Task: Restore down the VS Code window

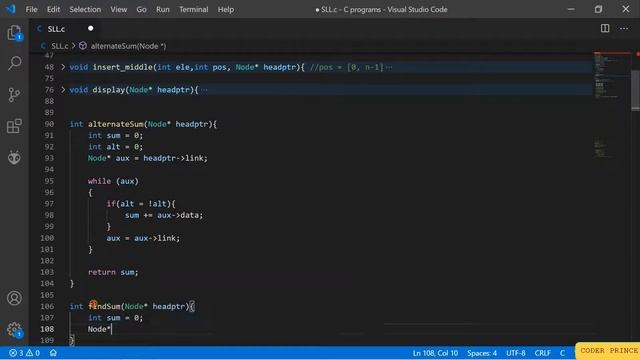Action: [x=598, y=9]
